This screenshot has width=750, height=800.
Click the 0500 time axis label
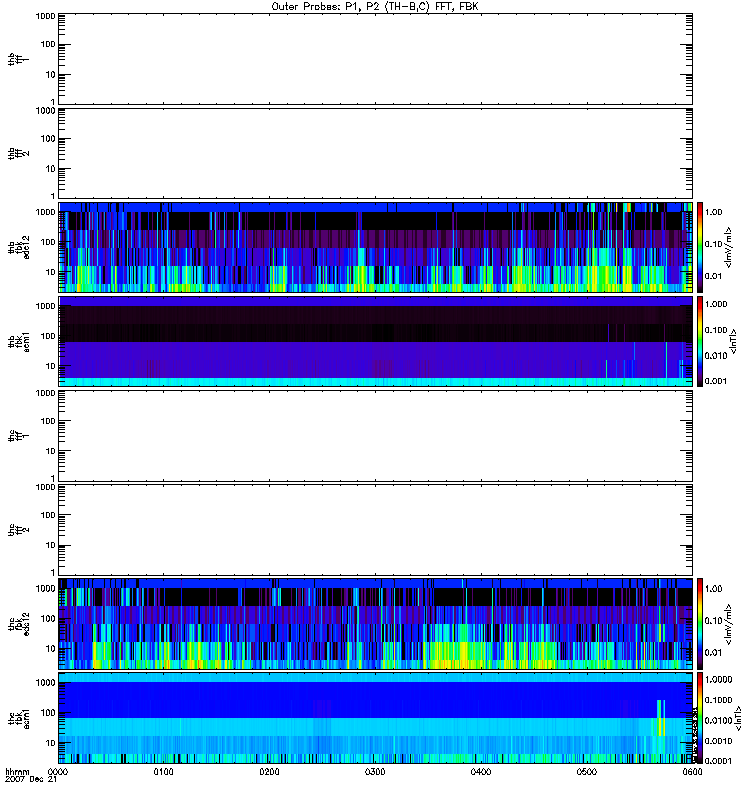pos(586,772)
